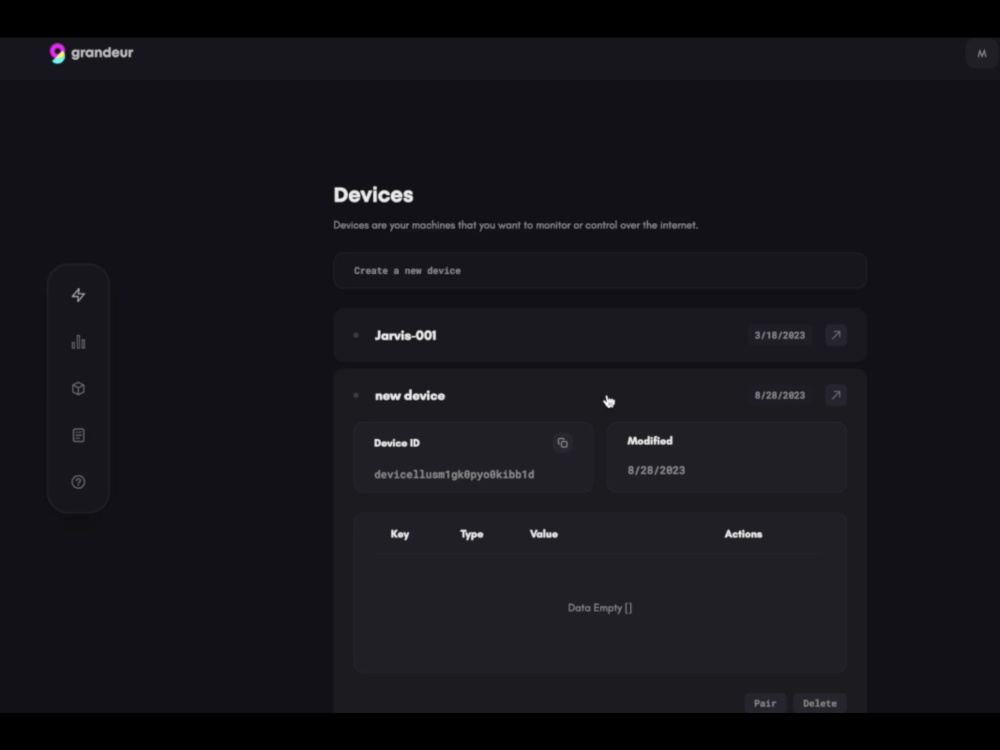Click the Device ID label

pos(397,443)
